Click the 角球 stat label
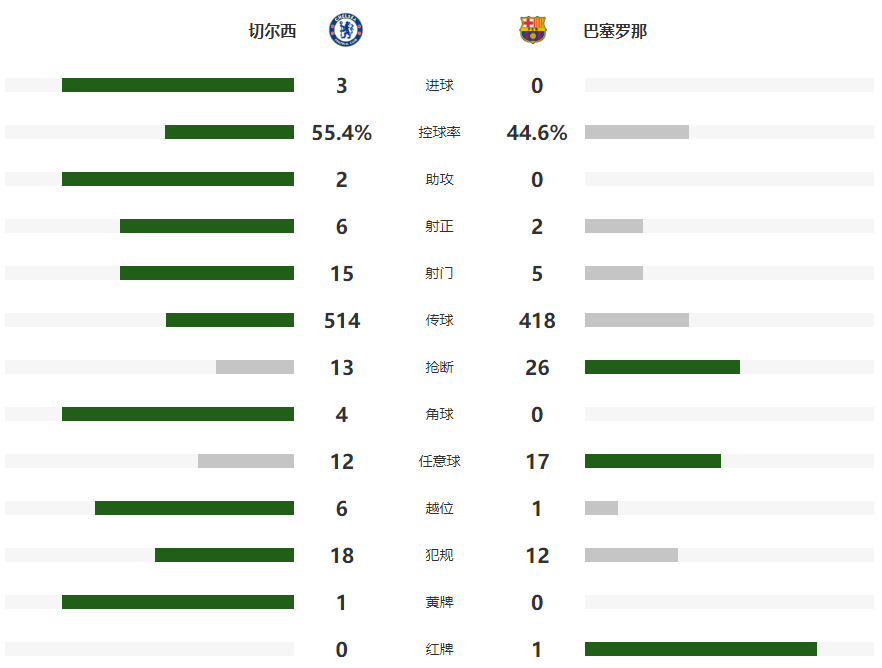Image resolution: width=882 pixels, height=668 pixels. click(439, 414)
